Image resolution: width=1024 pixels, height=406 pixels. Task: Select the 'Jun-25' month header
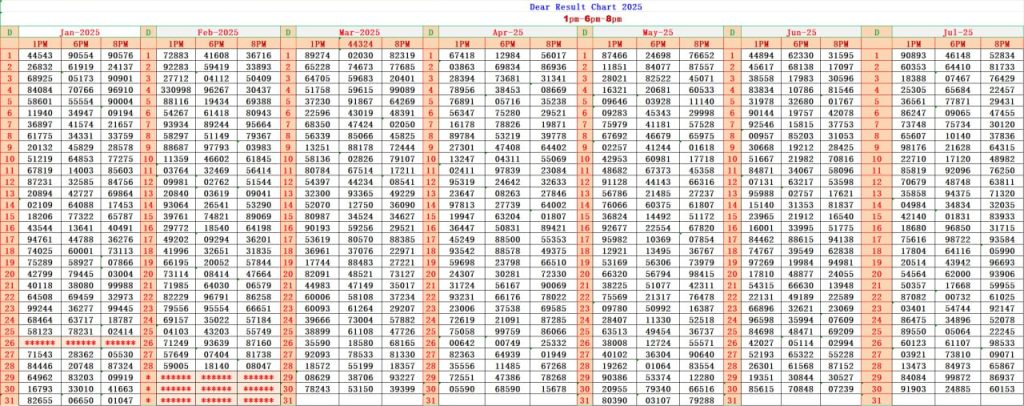(801, 32)
